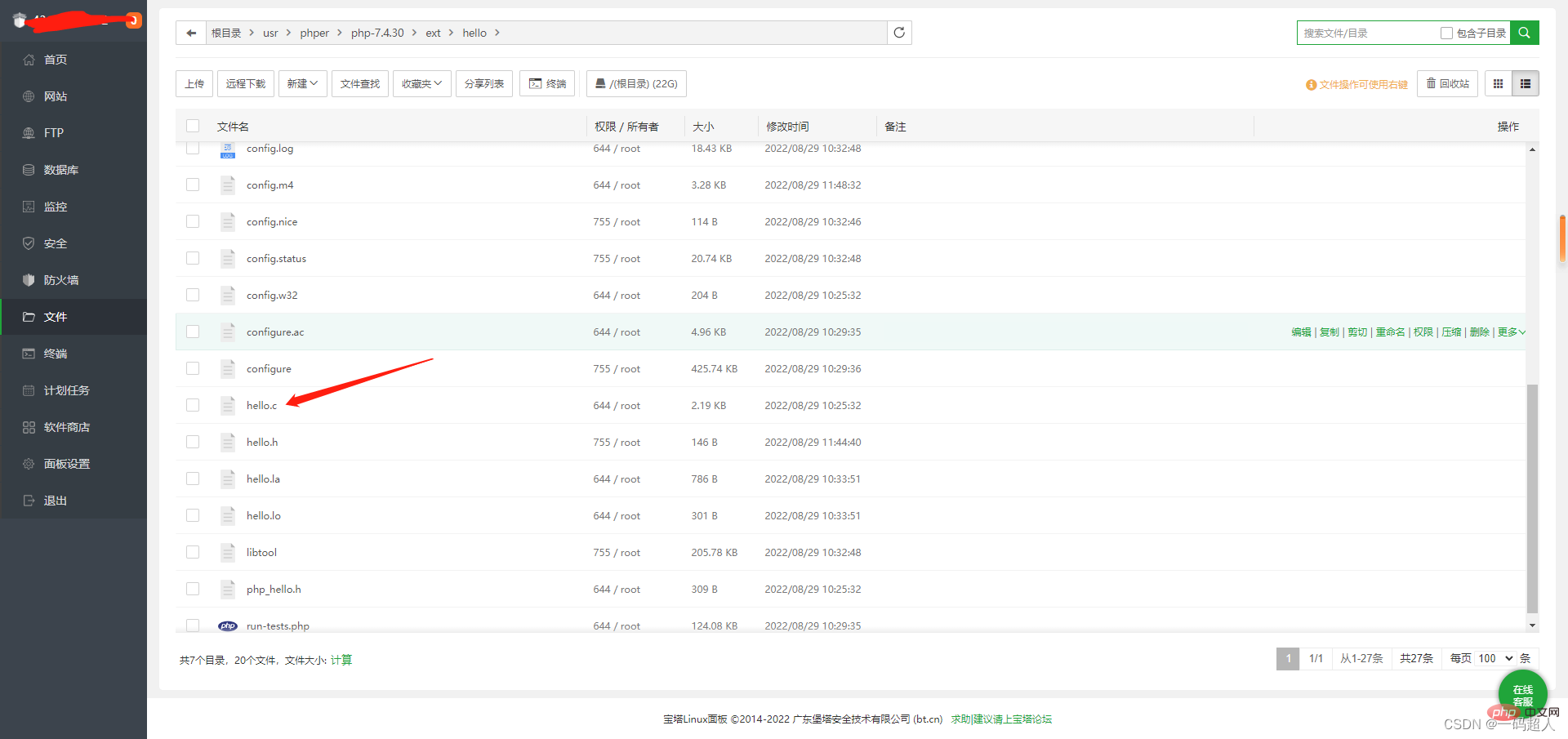Open the 在线客服 support bubble
Screen dimensions: 1568x739
pyautogui.click(x=1522, y=694)
